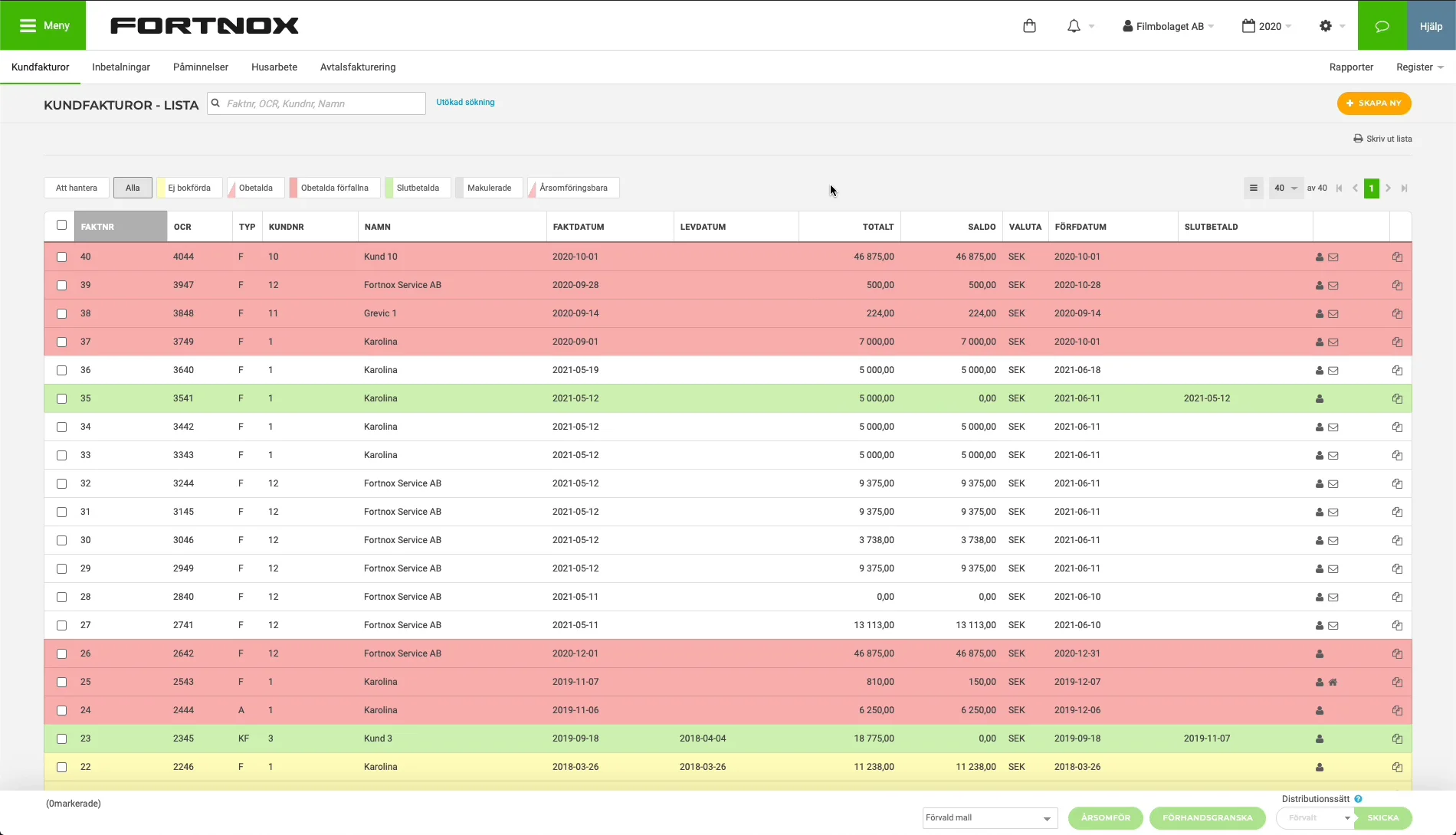
Task: Click the notification bell icon
Action: (x=1074, y=26)
